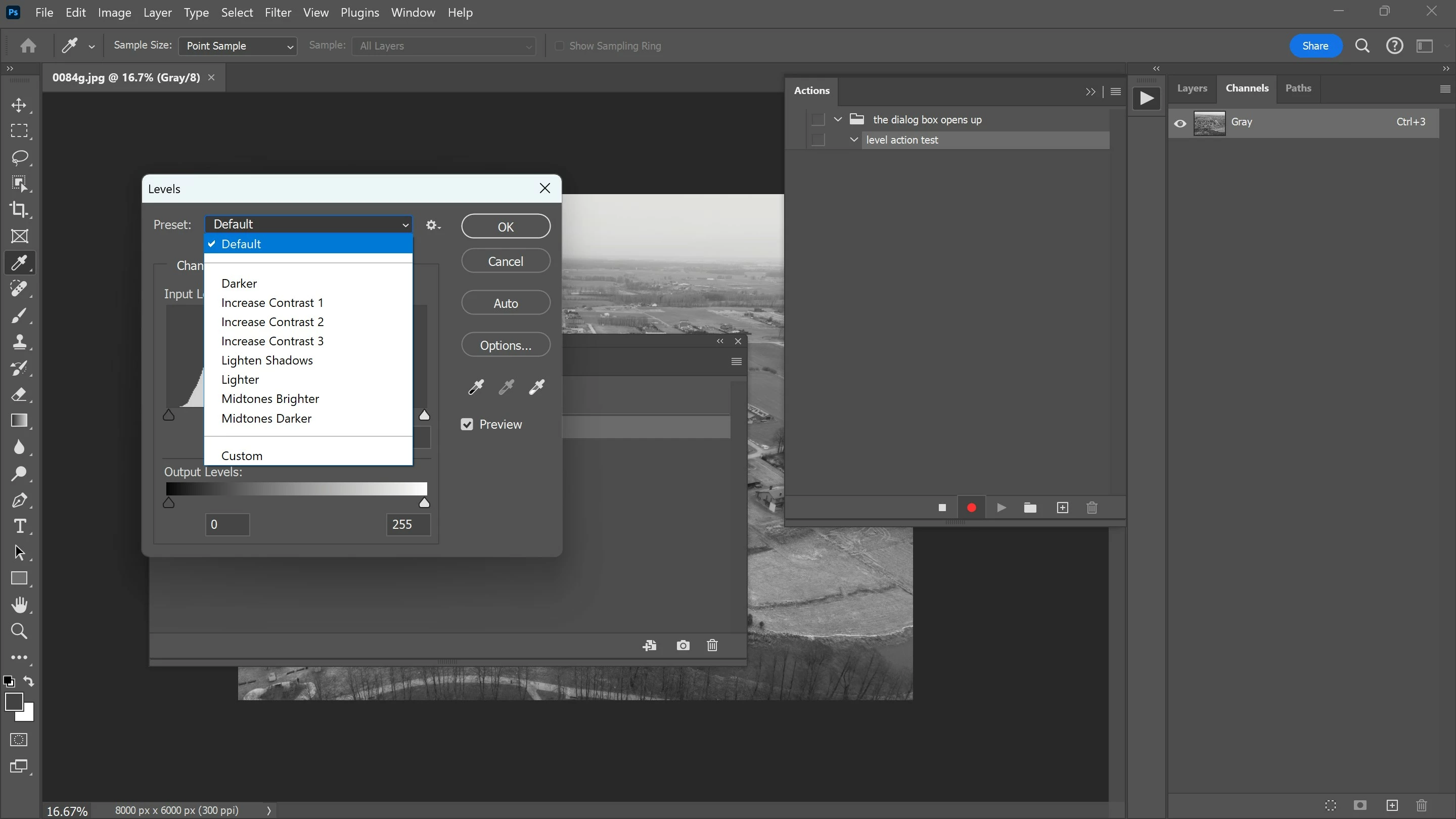Image resolution: width=1456 pixels, height=819 pixels.
Task: Switch to the Layers tab
Action: [x=1192, y=88]
